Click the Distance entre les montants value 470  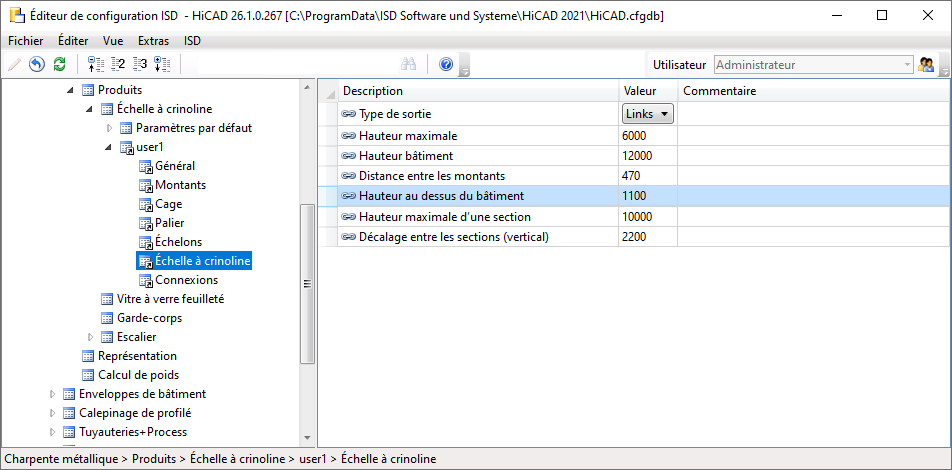click(x=648, y=175)
